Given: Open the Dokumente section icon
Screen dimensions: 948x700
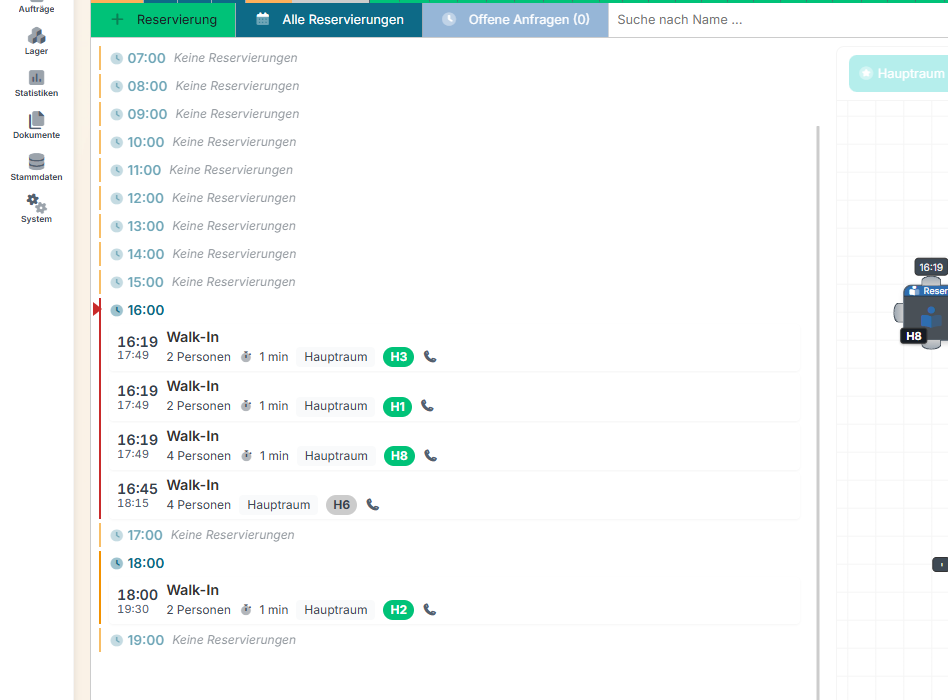Looking at the screenshot, I should (36, 120).
